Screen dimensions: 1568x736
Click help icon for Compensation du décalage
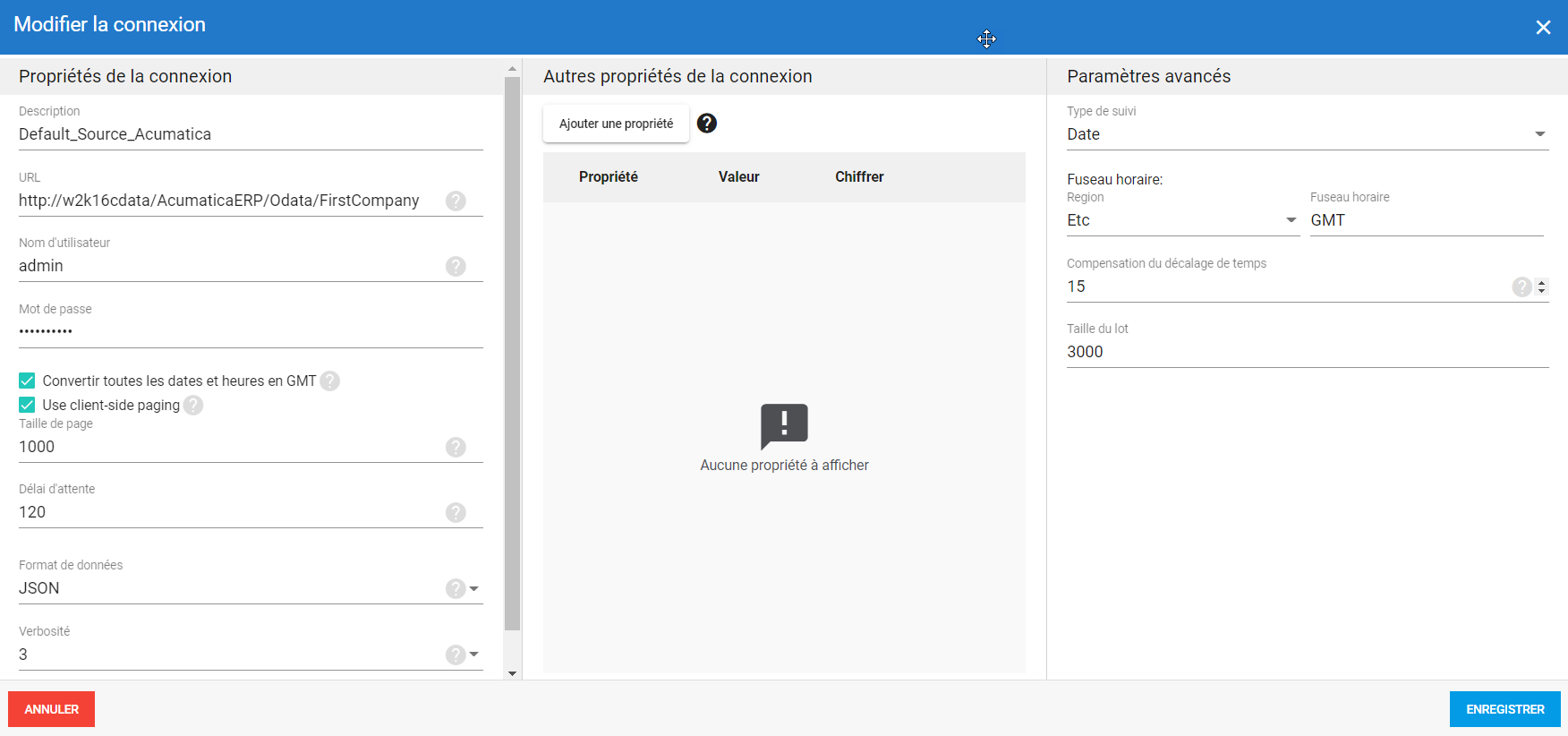pyautogui.click(x=1521, y=287)
